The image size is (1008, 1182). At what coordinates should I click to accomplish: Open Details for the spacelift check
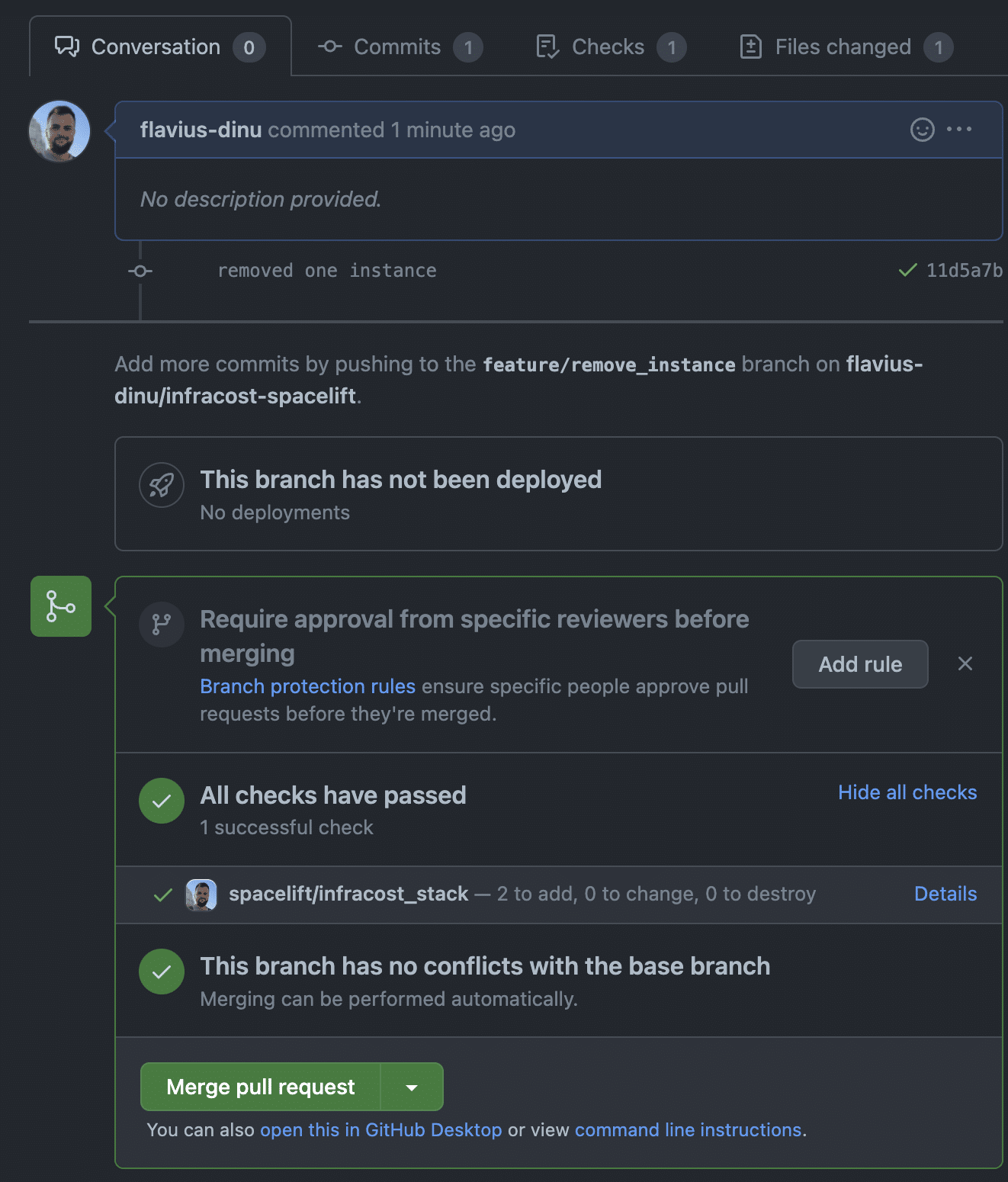pos(945,894)
